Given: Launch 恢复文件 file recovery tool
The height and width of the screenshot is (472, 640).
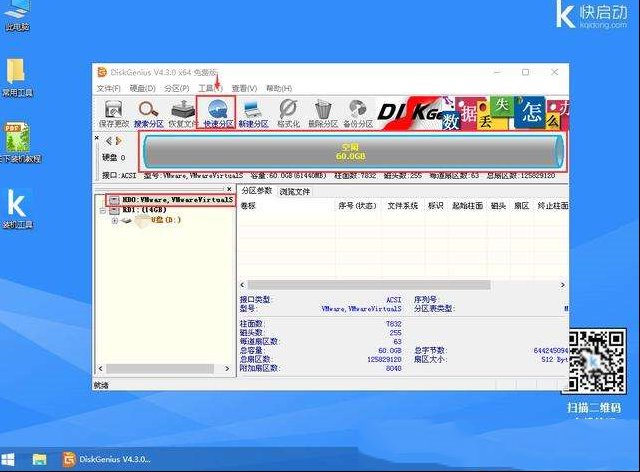Looking at the screenshot, I should (x=182, y=113).
